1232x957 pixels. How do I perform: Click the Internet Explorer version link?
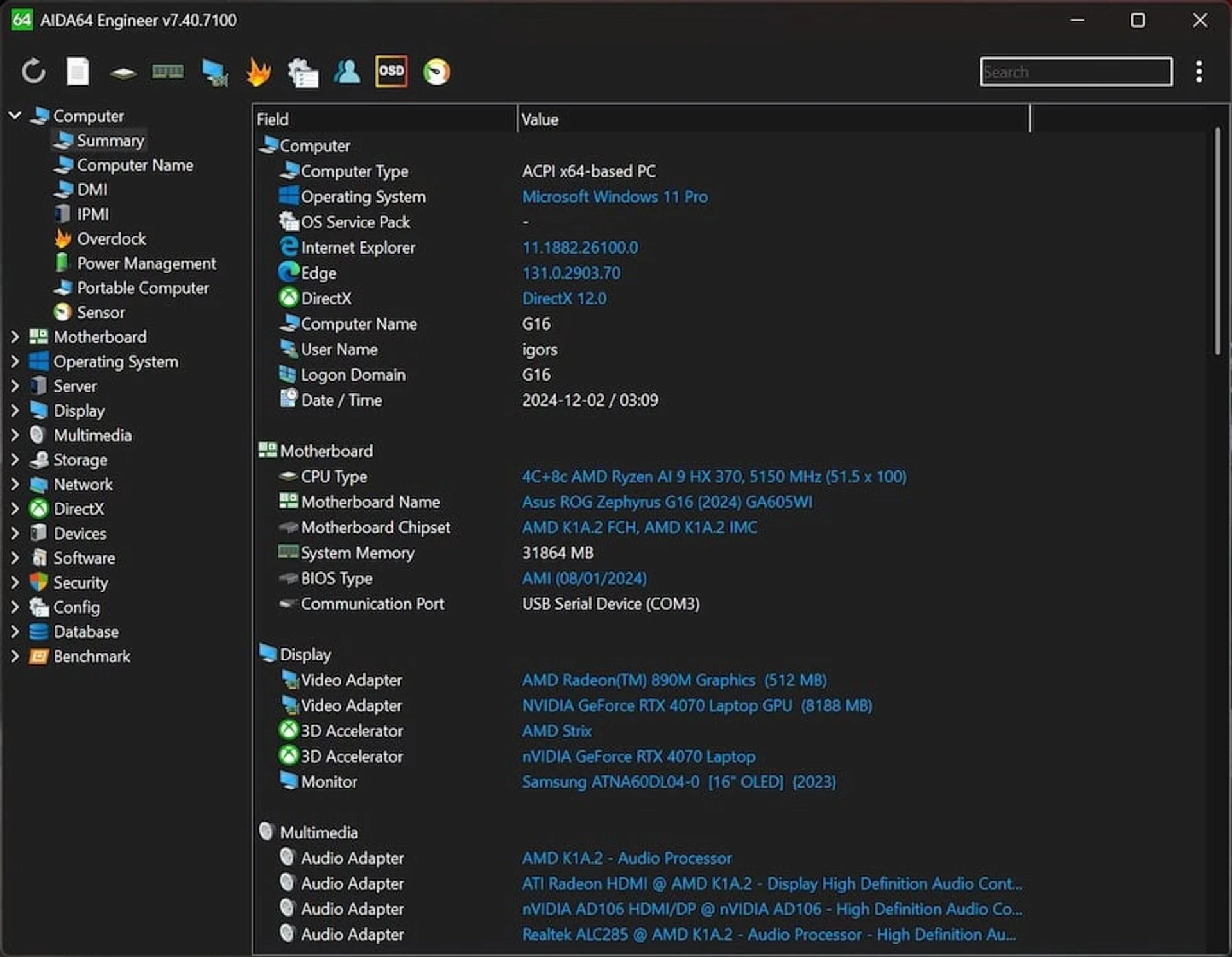(x=580, y=247)
